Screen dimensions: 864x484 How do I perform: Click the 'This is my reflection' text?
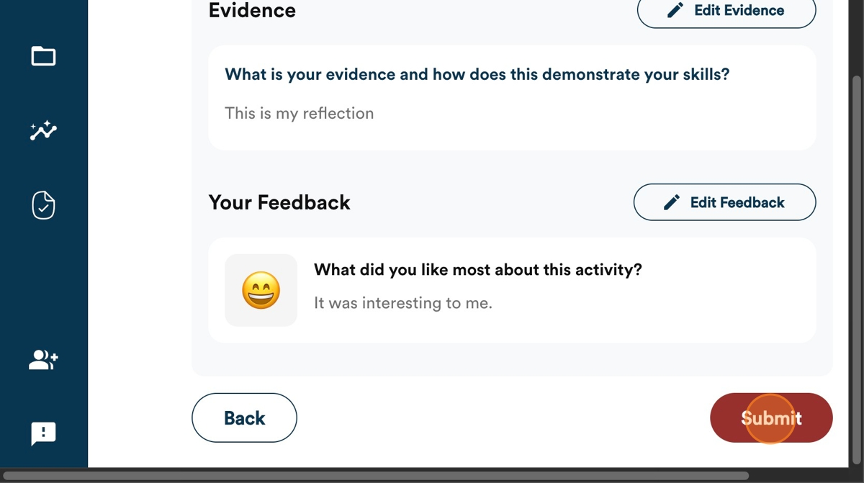pos(299,113)
